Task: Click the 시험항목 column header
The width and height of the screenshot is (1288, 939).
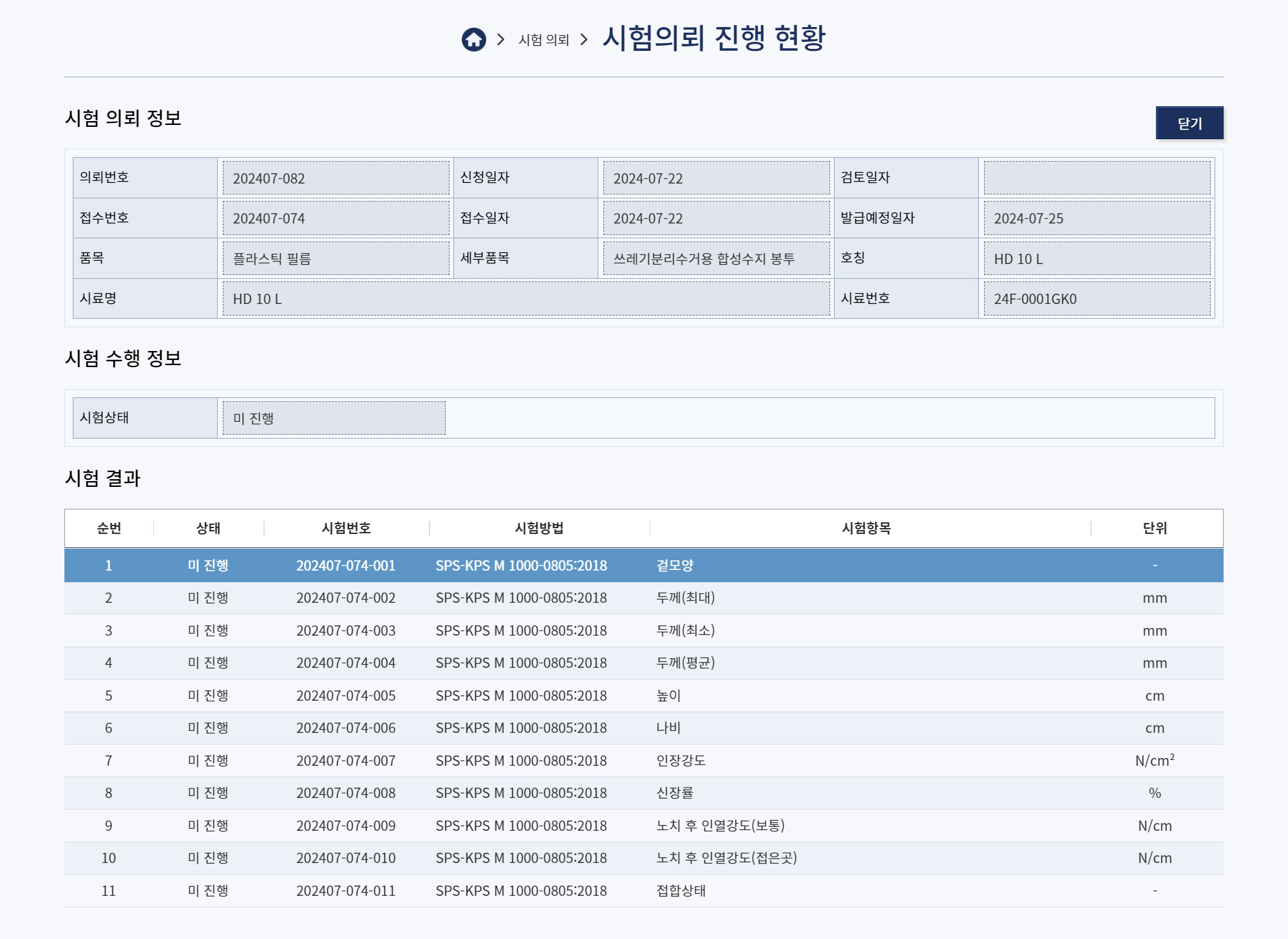Action: [866, 528]
